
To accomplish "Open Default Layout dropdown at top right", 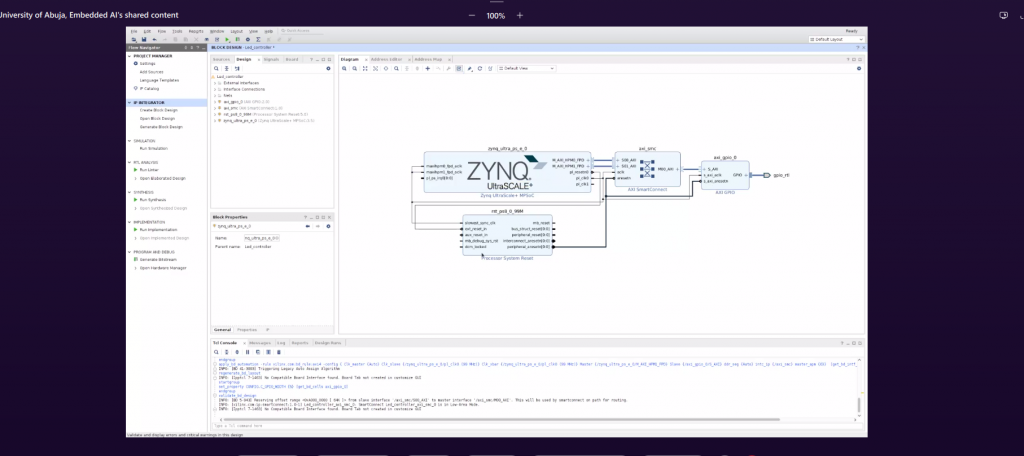I will [x=837, y=39].
